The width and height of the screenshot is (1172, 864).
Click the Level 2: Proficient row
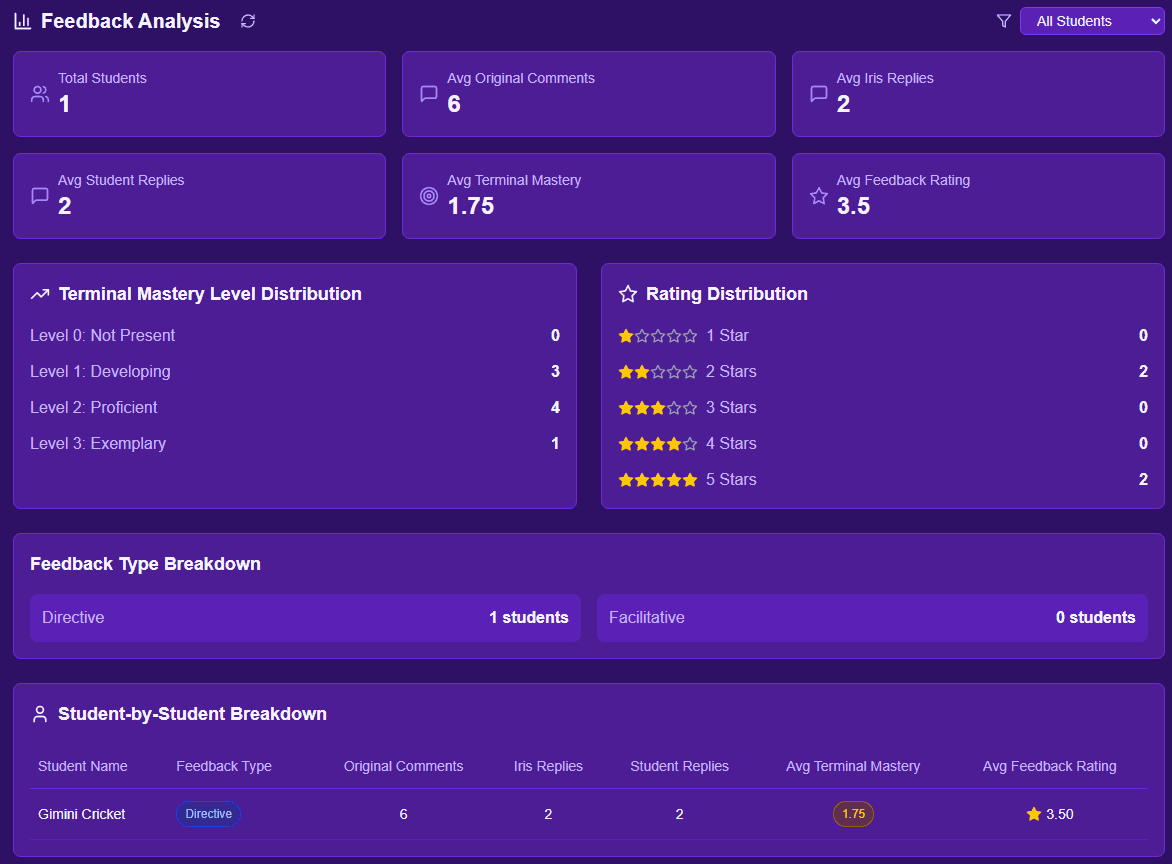point(294,408)
